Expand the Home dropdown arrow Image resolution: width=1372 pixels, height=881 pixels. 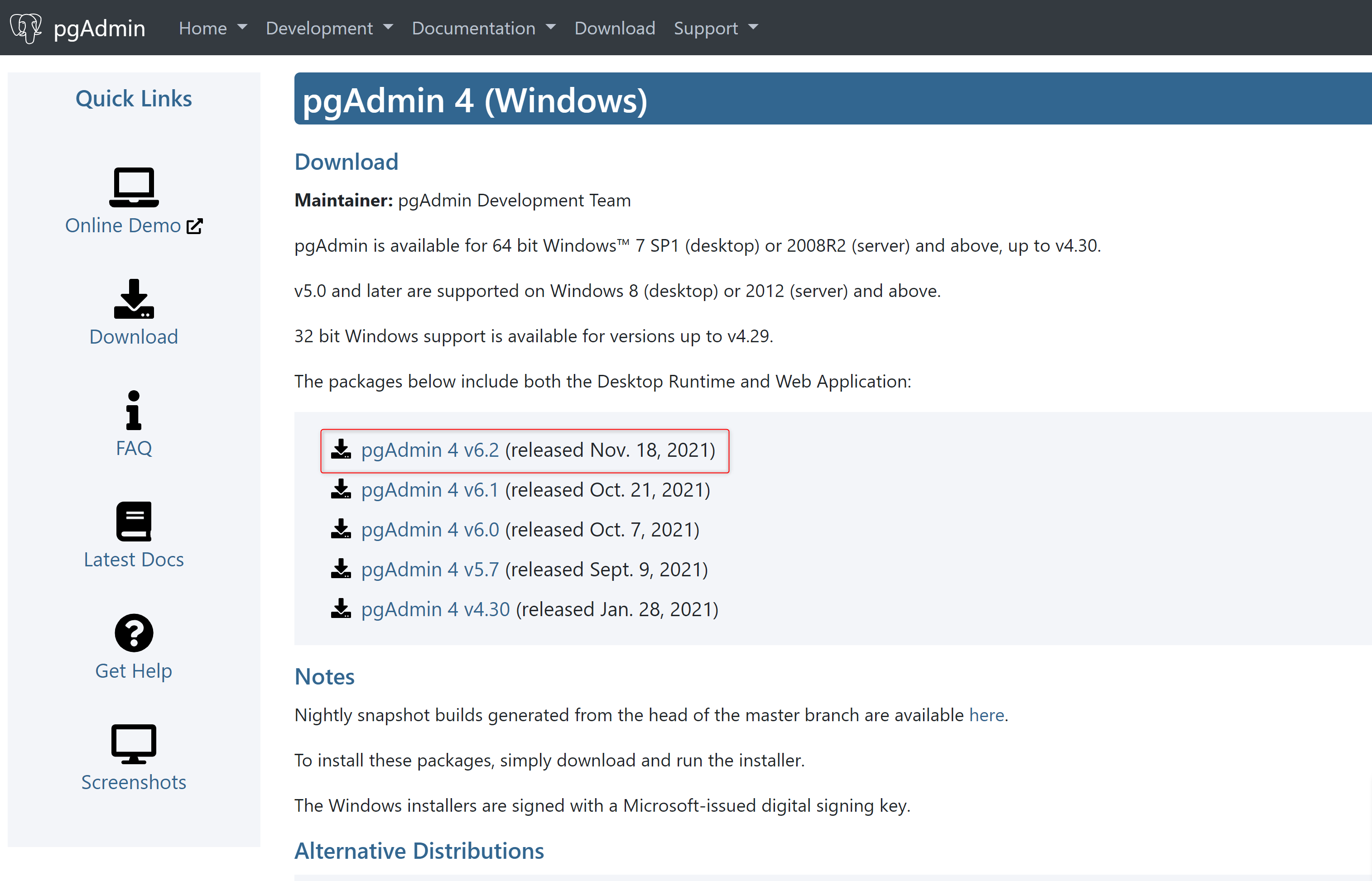pos(242,27)
